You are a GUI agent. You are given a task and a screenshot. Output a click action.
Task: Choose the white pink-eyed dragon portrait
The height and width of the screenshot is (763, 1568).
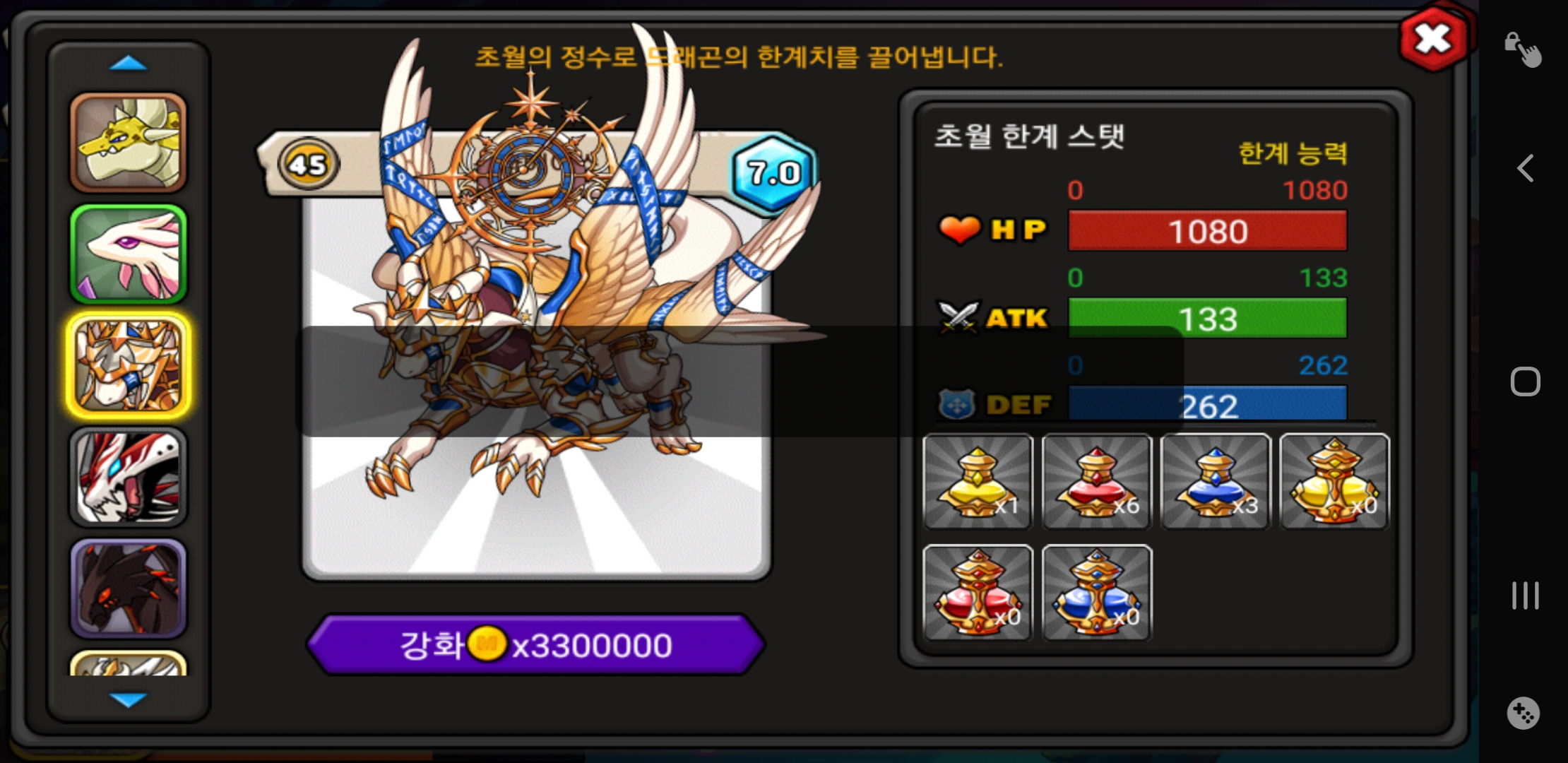128,254
